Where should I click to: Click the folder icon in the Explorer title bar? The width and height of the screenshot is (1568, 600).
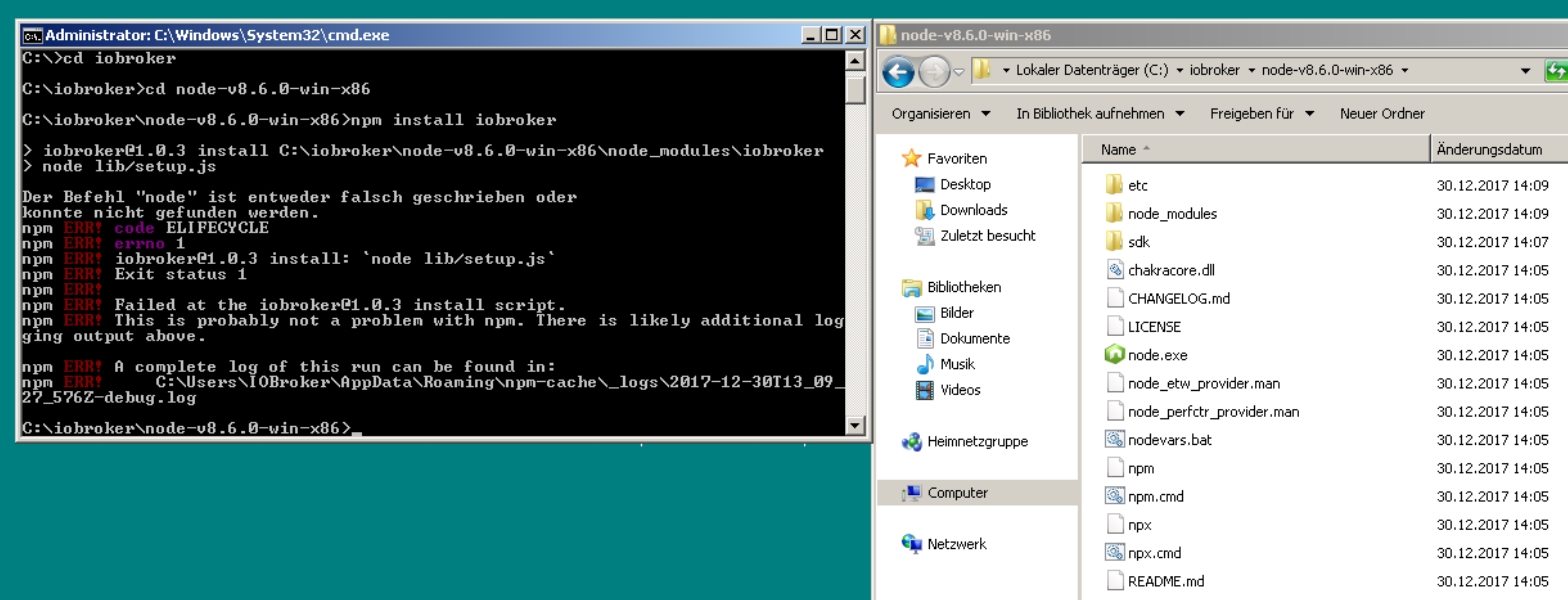(888, 35)
